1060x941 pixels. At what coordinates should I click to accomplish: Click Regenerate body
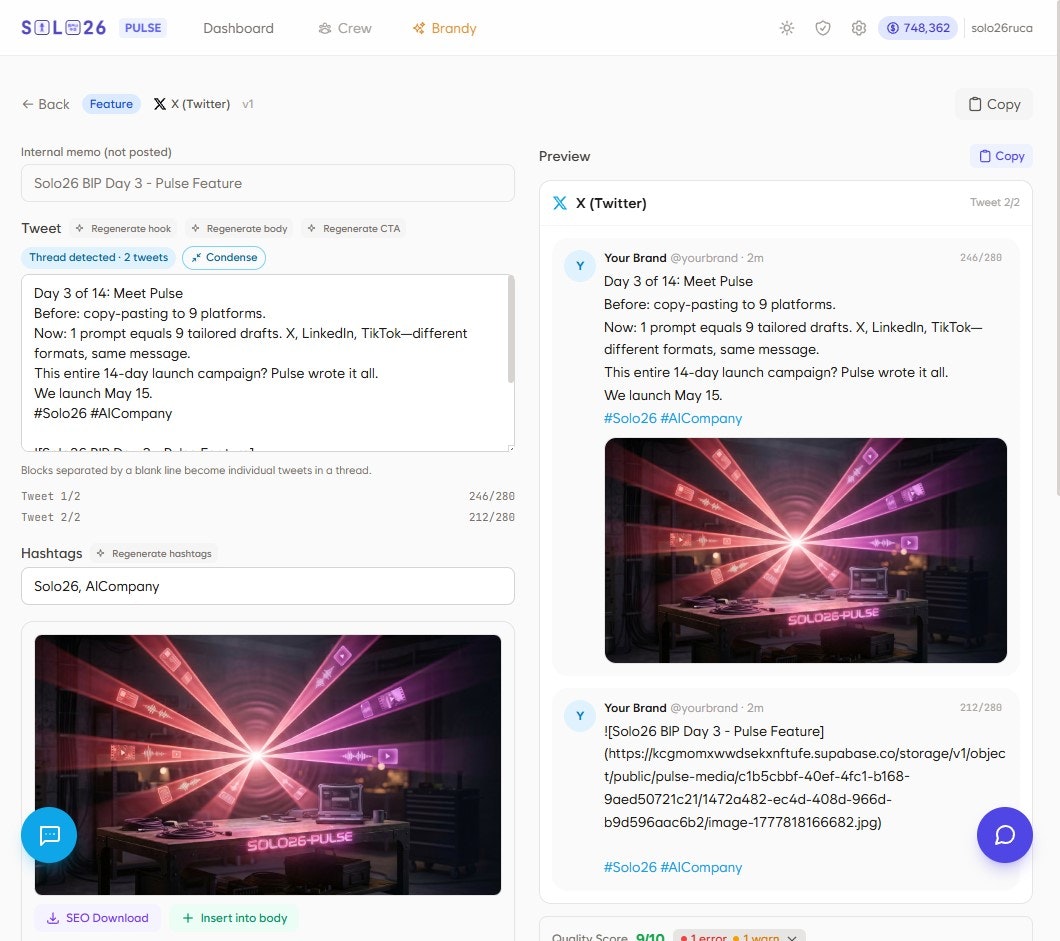point(239,228)
